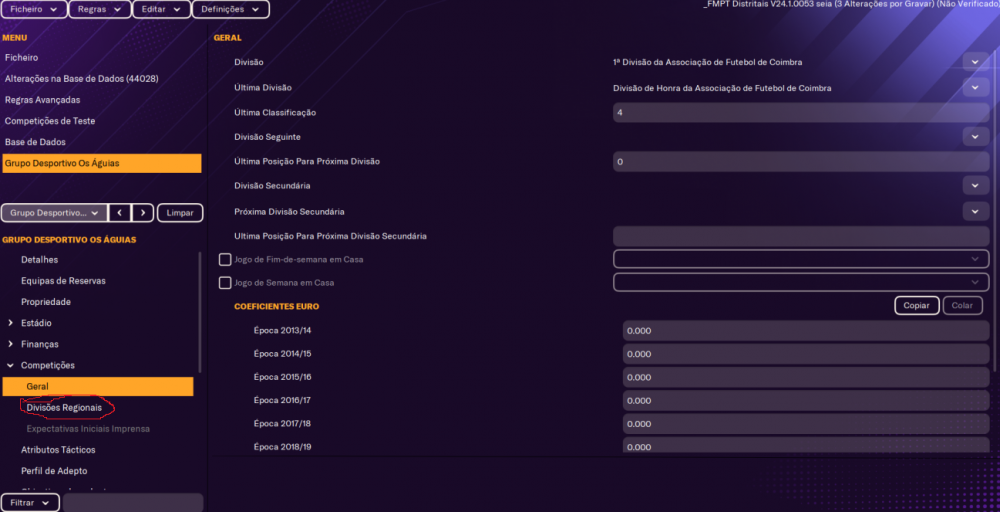
Task: Open Atributos Tácticos section
Action: [58, 450]
